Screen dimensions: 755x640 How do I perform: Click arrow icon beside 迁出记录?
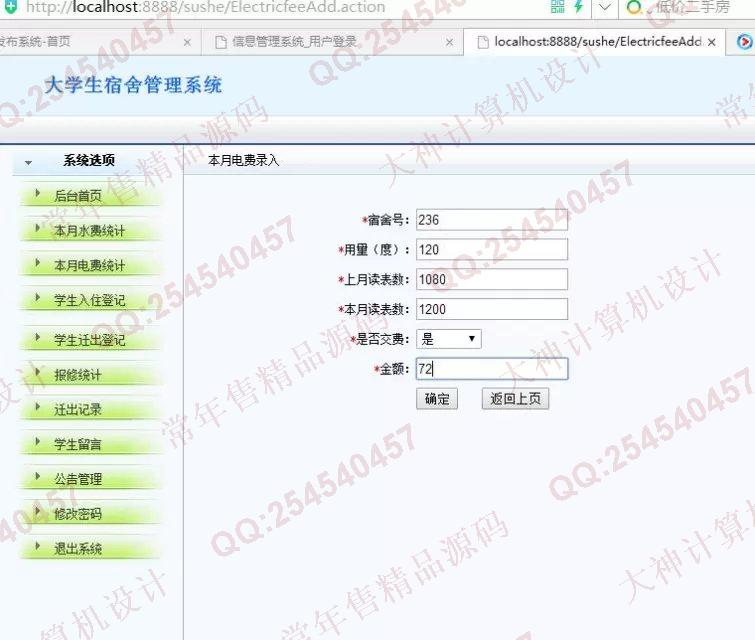(x=38, y=406)
